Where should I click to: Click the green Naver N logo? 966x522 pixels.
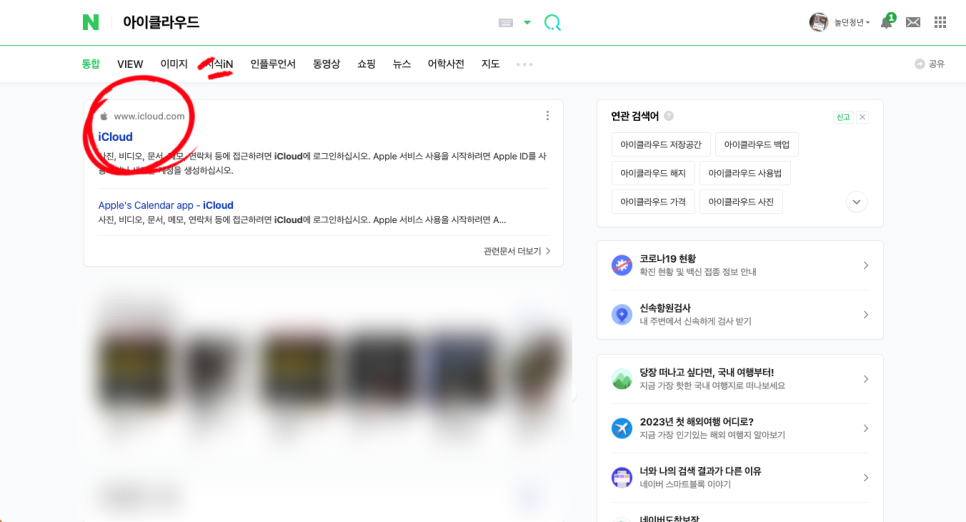coord(91,22)
